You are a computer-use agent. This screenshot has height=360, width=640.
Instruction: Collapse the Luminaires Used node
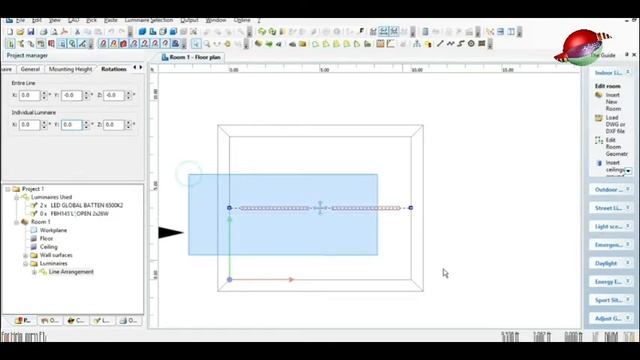click(x=16, y=197)
